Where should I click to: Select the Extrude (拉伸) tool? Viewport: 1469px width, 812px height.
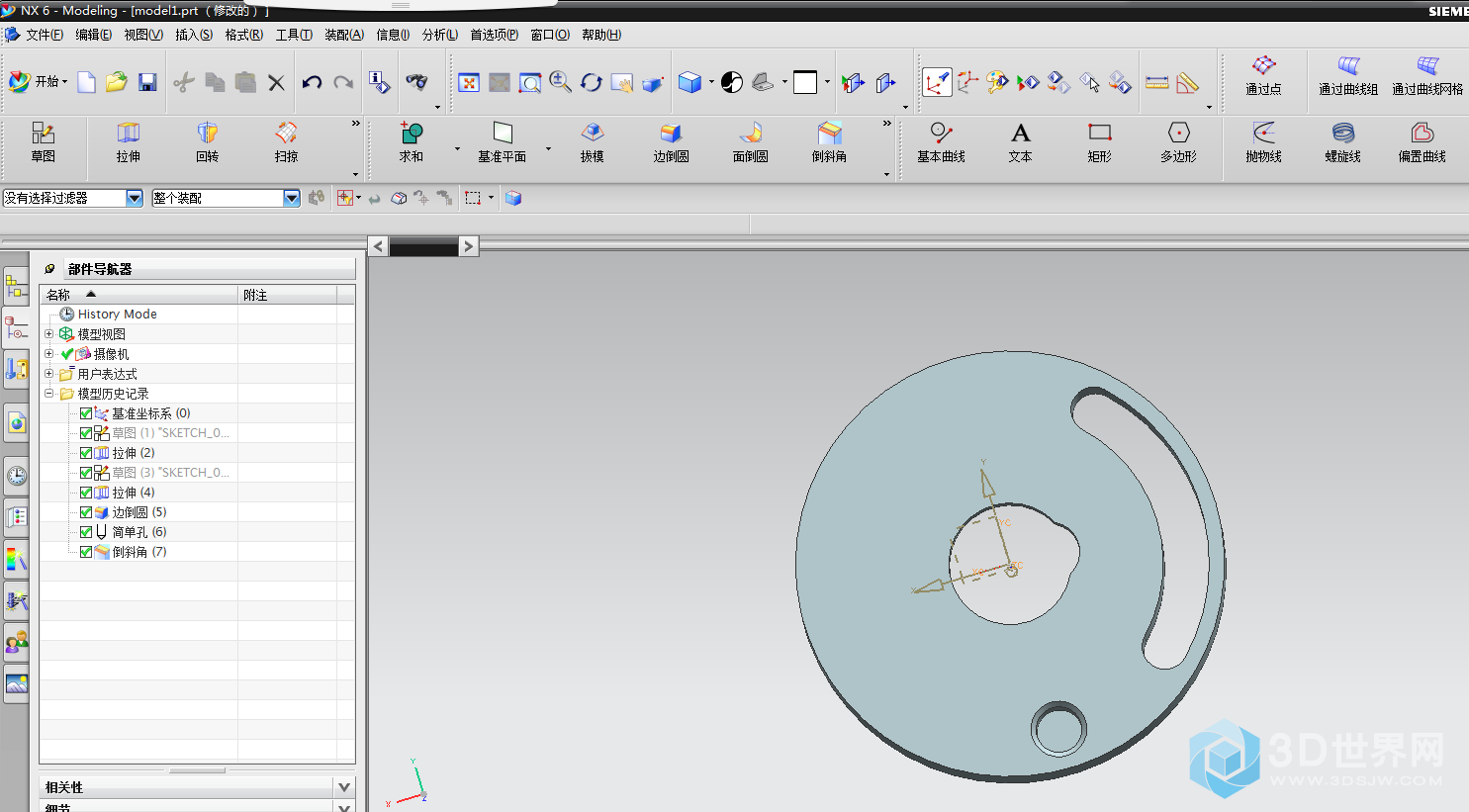(x=129, y=142)
